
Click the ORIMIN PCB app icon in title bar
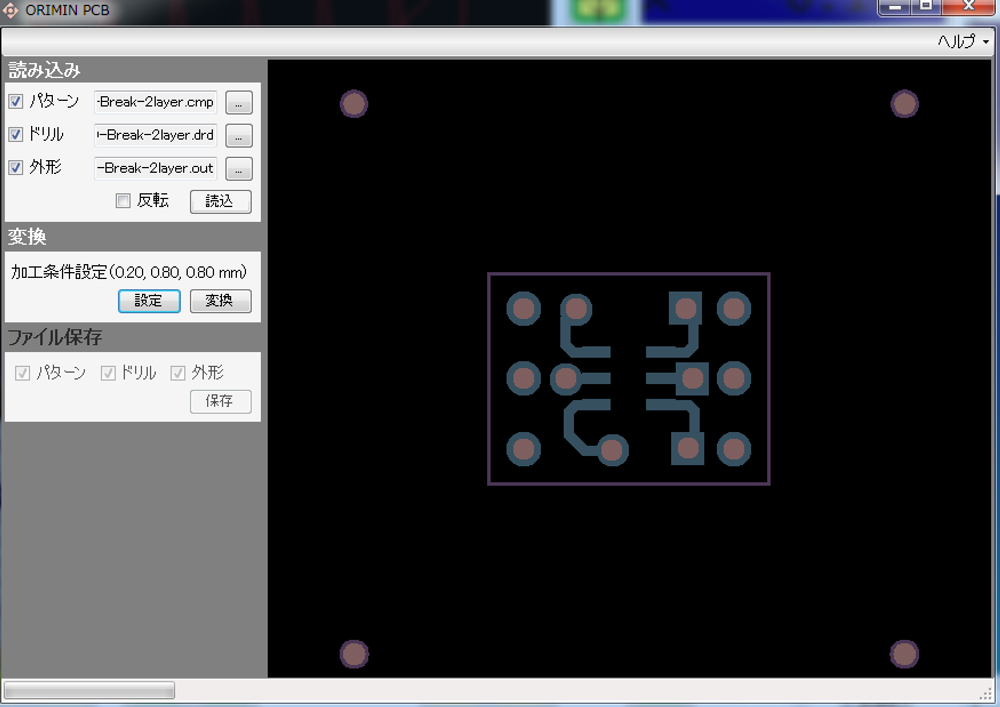coord(11,11)
